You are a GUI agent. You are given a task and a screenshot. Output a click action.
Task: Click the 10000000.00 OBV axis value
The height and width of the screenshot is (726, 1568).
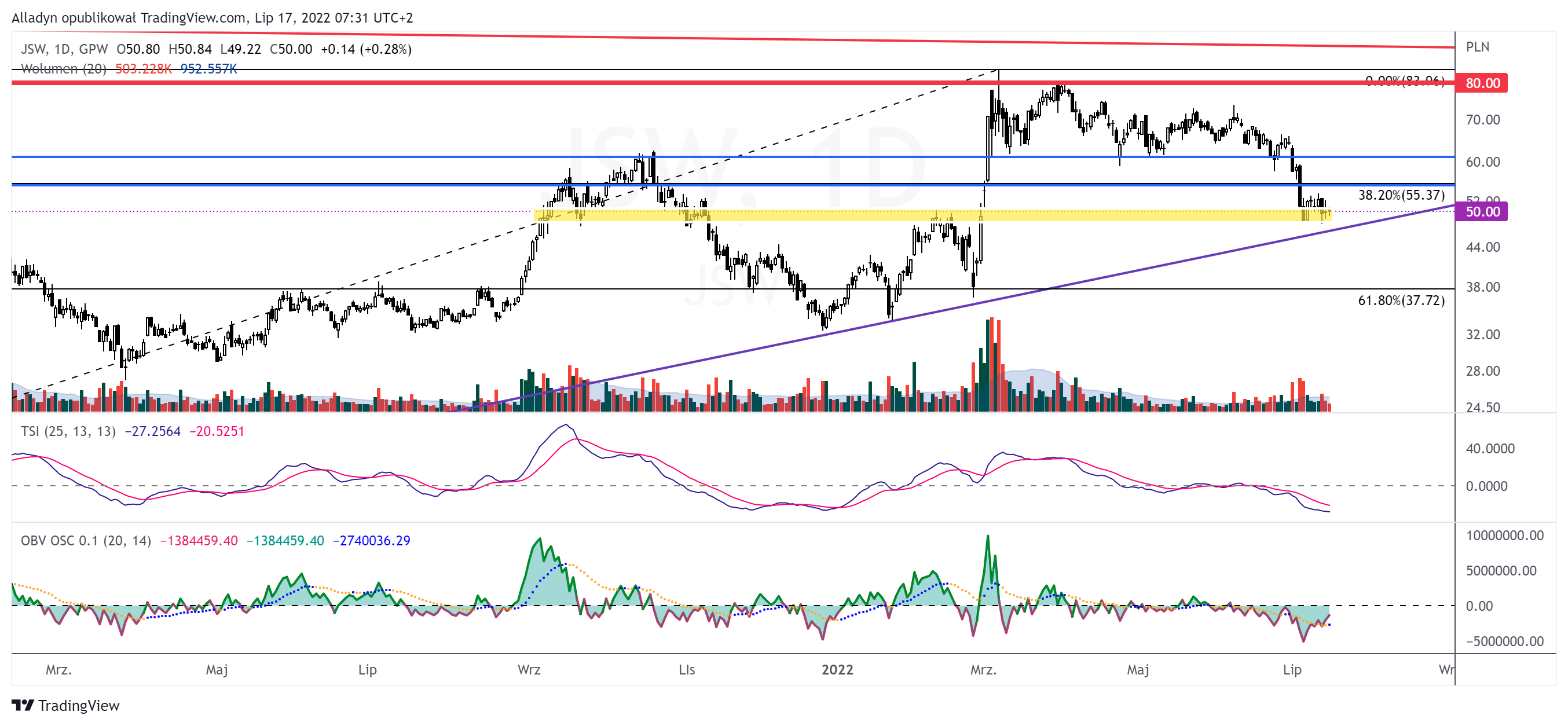1505,536
